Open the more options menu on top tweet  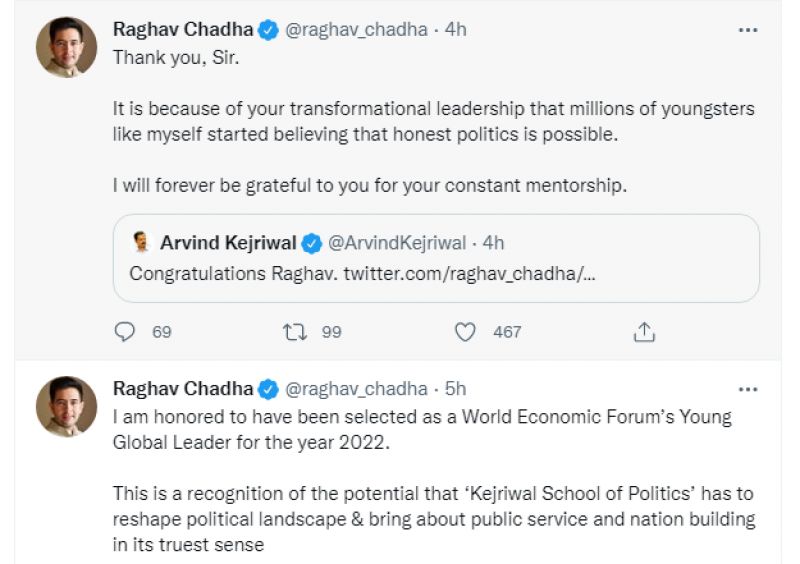(x=747, y=30)
